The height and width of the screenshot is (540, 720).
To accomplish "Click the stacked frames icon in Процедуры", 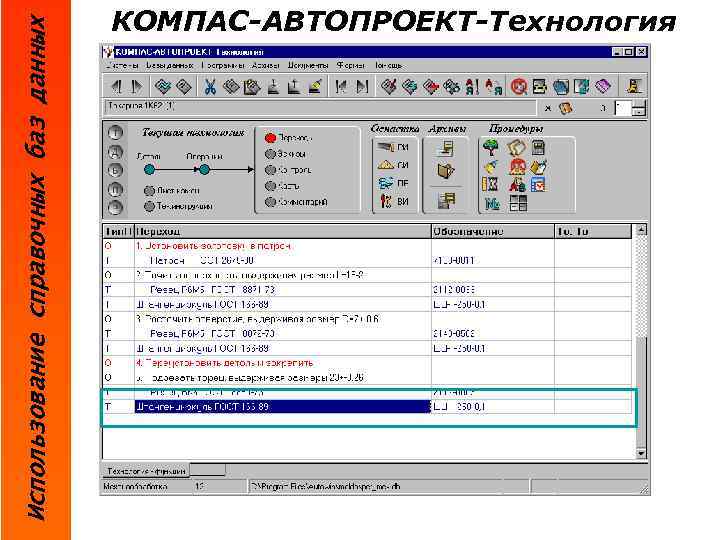I will pyautogui.click(x=516, y=147).
